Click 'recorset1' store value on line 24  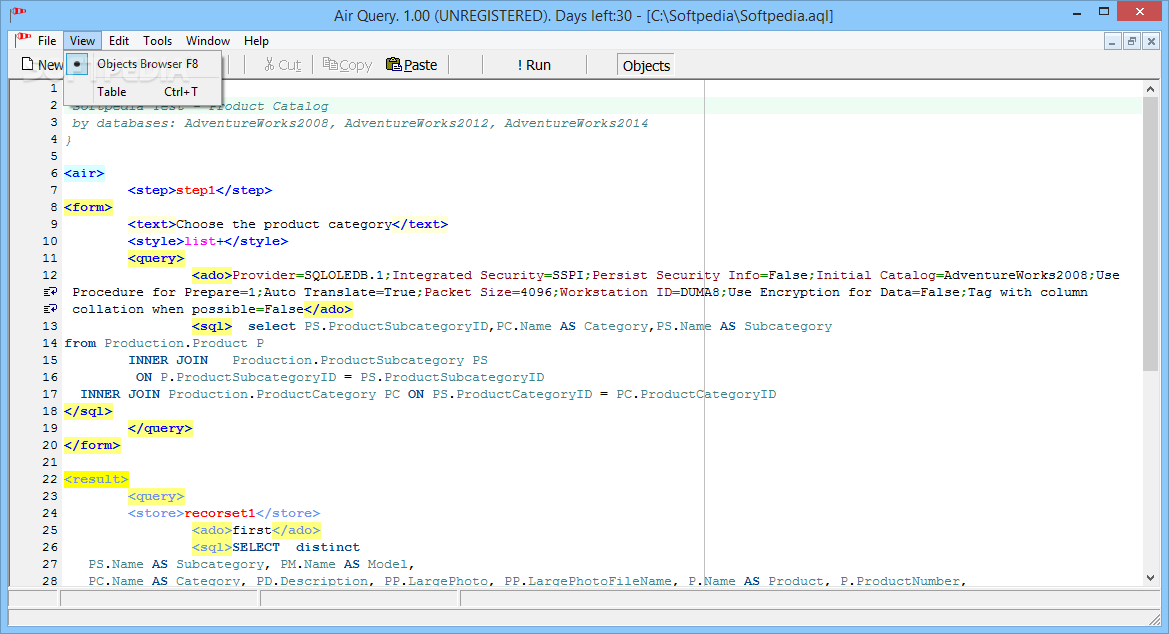click(x=220, y=513)
